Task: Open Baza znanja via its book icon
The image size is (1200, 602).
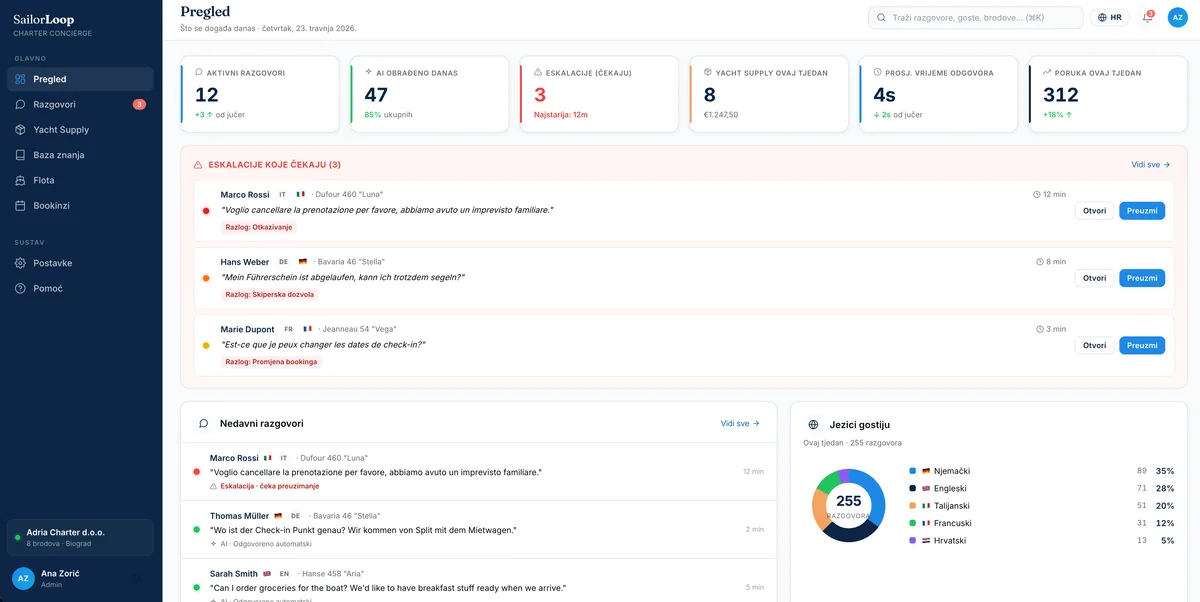Action: pos(21,155)
